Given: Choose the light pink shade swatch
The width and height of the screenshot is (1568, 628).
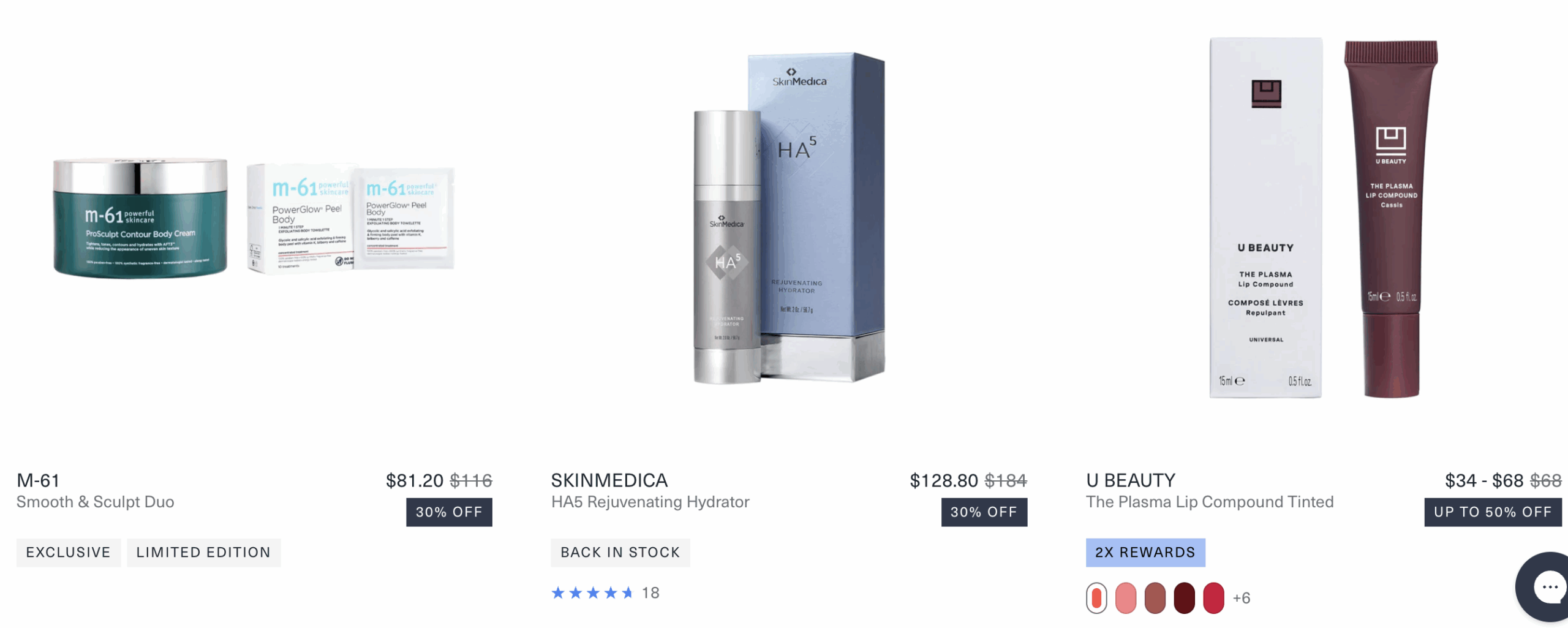Looking at the screenshot, I should (1126, 598).
